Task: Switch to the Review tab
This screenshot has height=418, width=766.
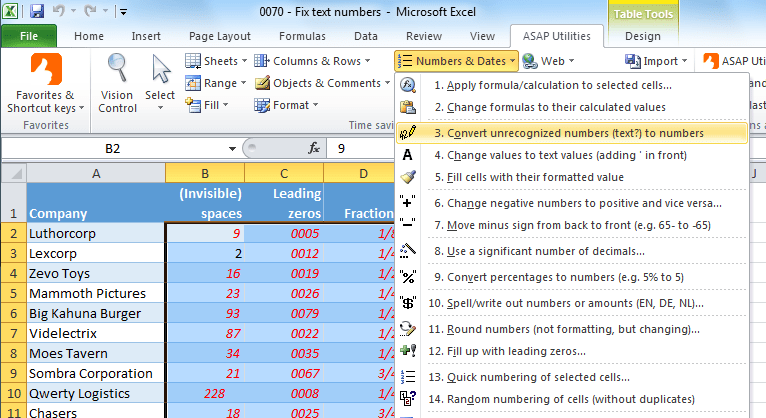Action: (x=424, y=36)
